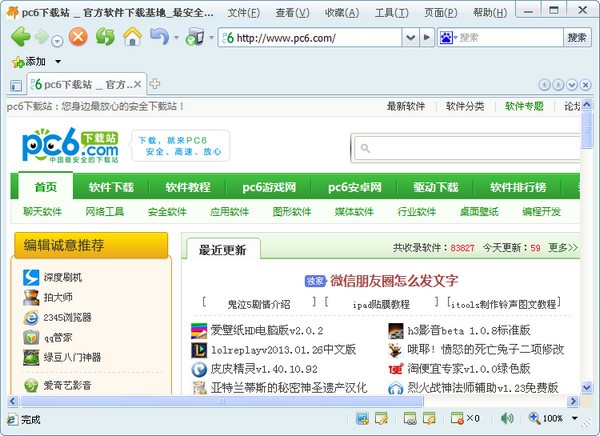Open a new tab with plus icon

155,84
